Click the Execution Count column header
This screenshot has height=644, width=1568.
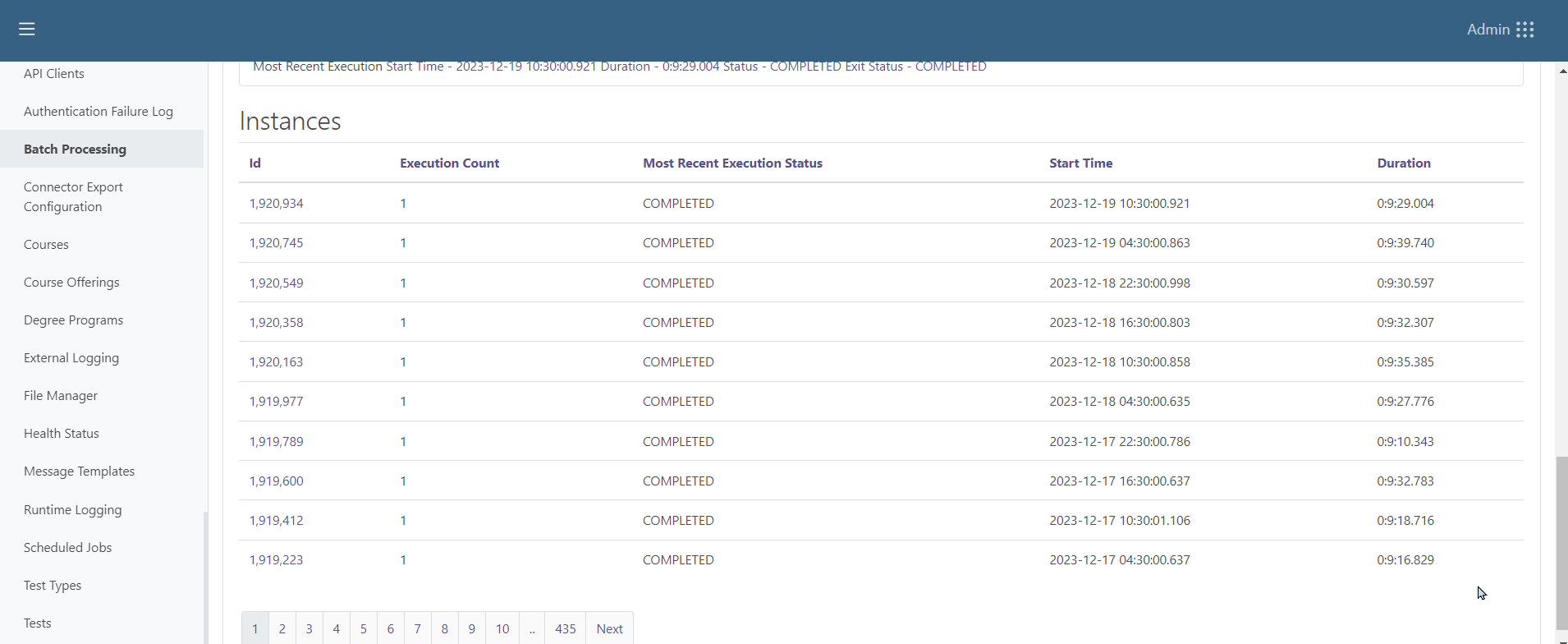pos(450,163)
